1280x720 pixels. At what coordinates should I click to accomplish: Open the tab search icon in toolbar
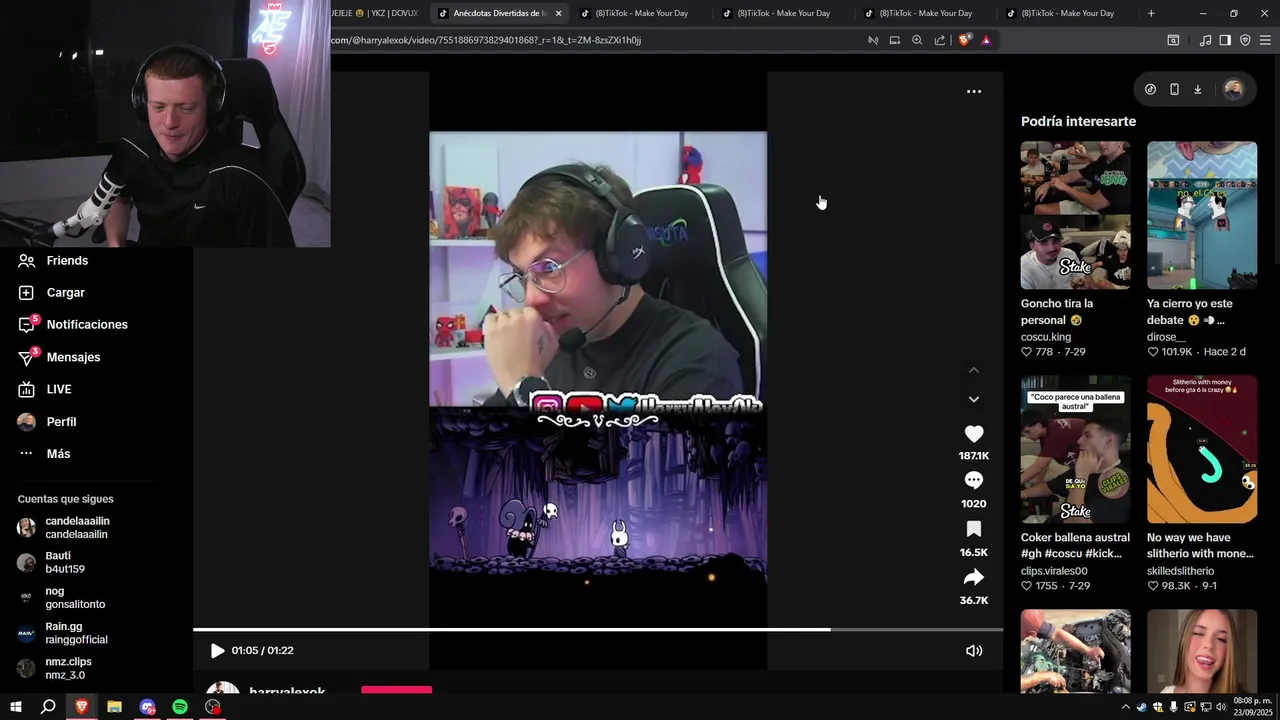pyautogui.click(x=1173, y=40)
